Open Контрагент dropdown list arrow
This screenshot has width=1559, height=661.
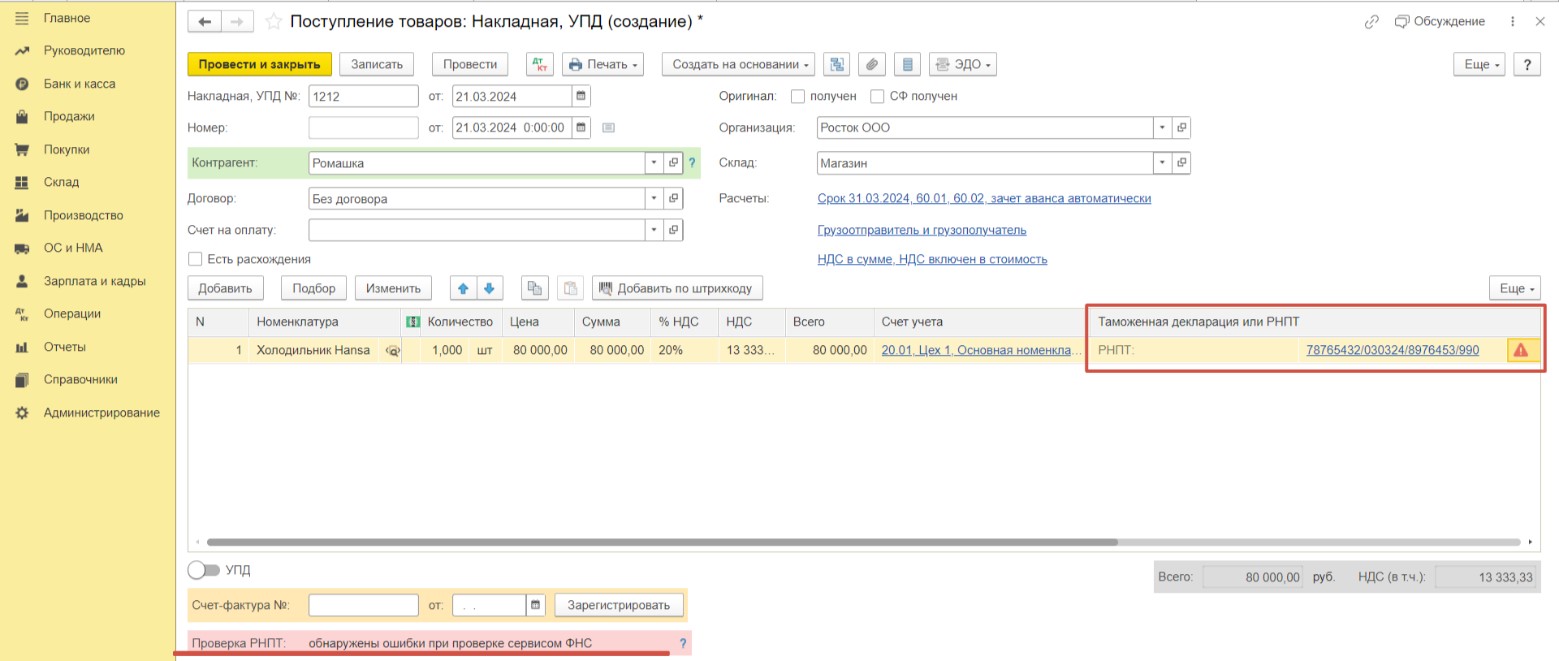pos(654,163)
